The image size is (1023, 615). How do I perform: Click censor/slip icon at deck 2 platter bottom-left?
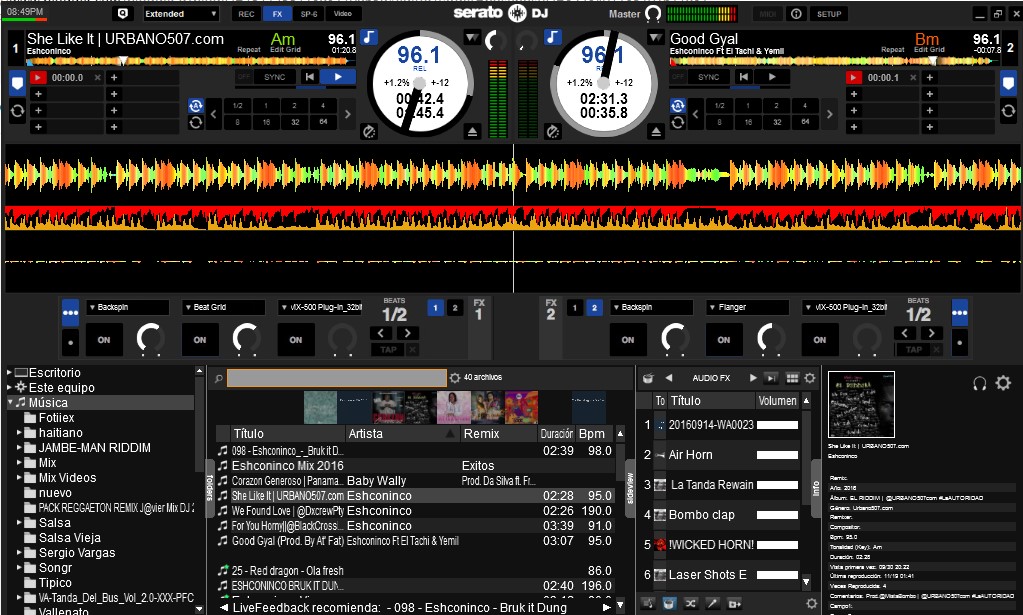tap(553, 132)
